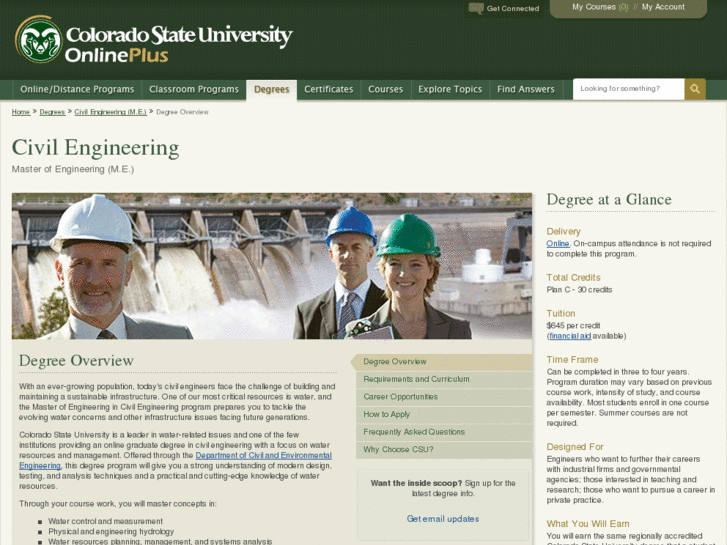Click the Get Connected chat icon
This screenshot has width=727, height=545.
pos(476,8)
